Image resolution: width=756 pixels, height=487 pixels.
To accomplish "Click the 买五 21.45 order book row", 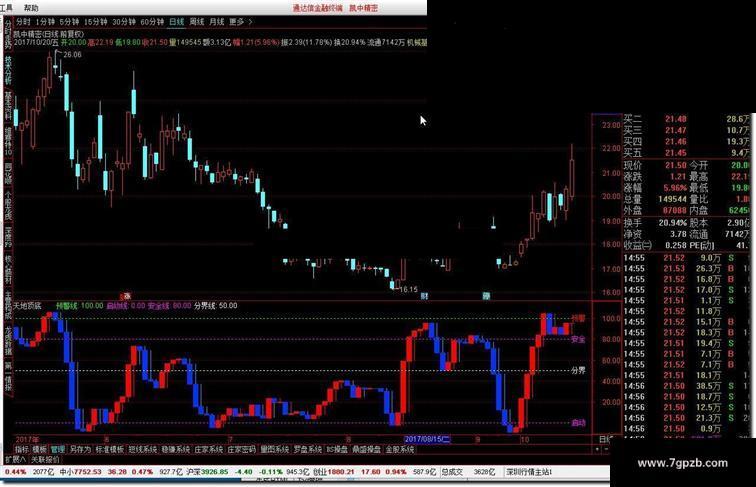I will point(687,153).
